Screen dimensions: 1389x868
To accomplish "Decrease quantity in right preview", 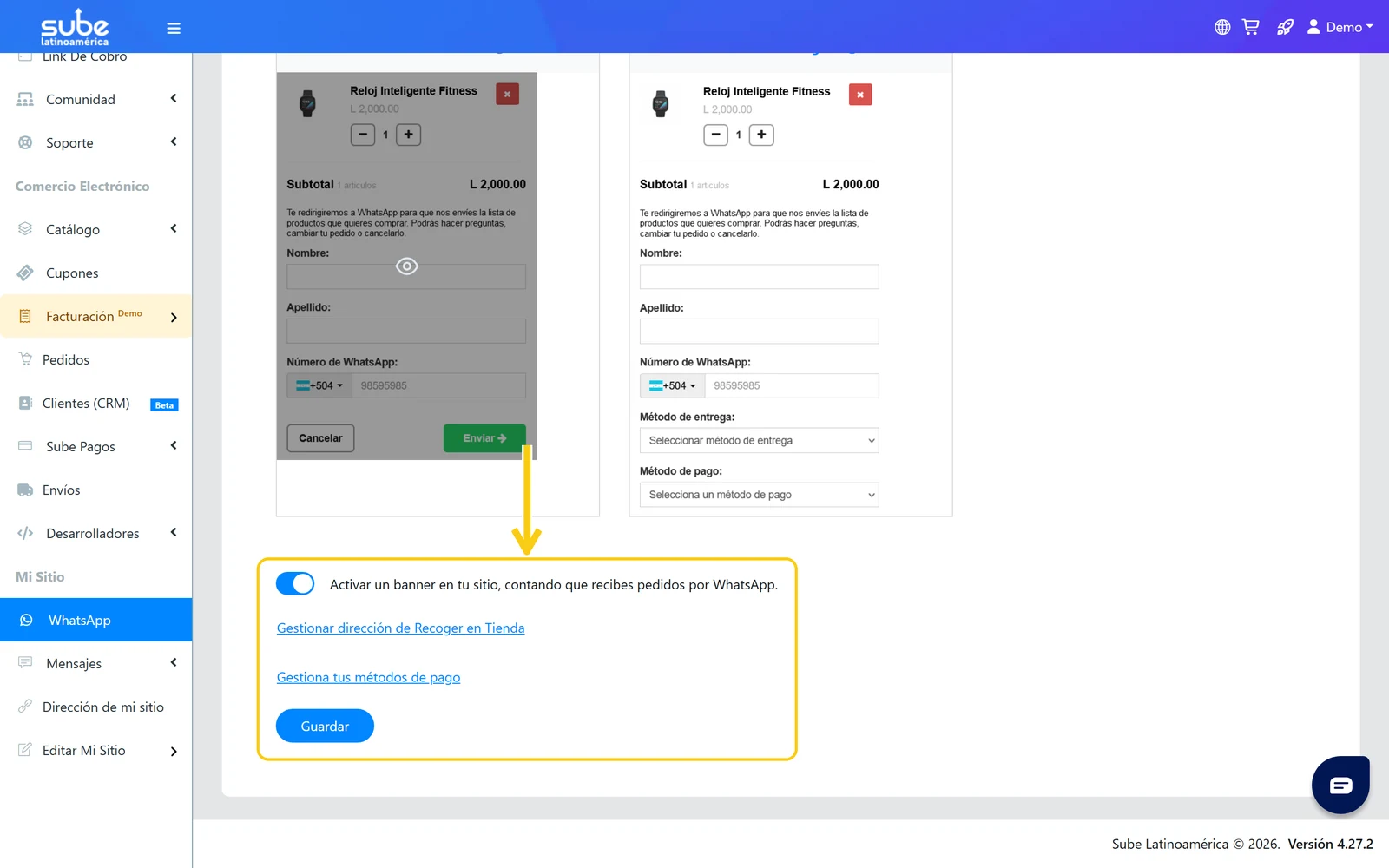I will pos(715,135).
